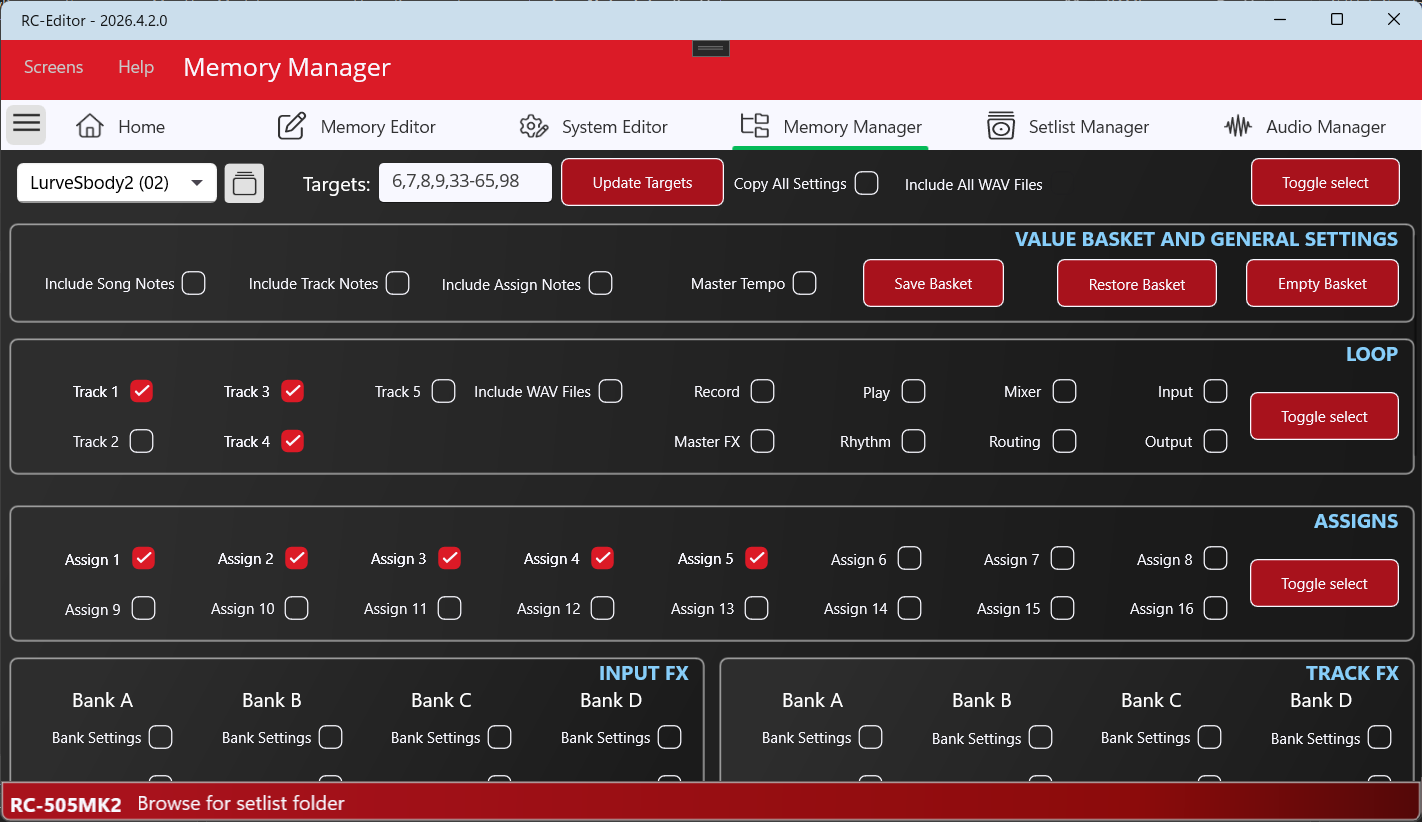Screen dimensions: 1422x822
Task: Click the RC-505MK2 device label
Action: click(66, 803)
